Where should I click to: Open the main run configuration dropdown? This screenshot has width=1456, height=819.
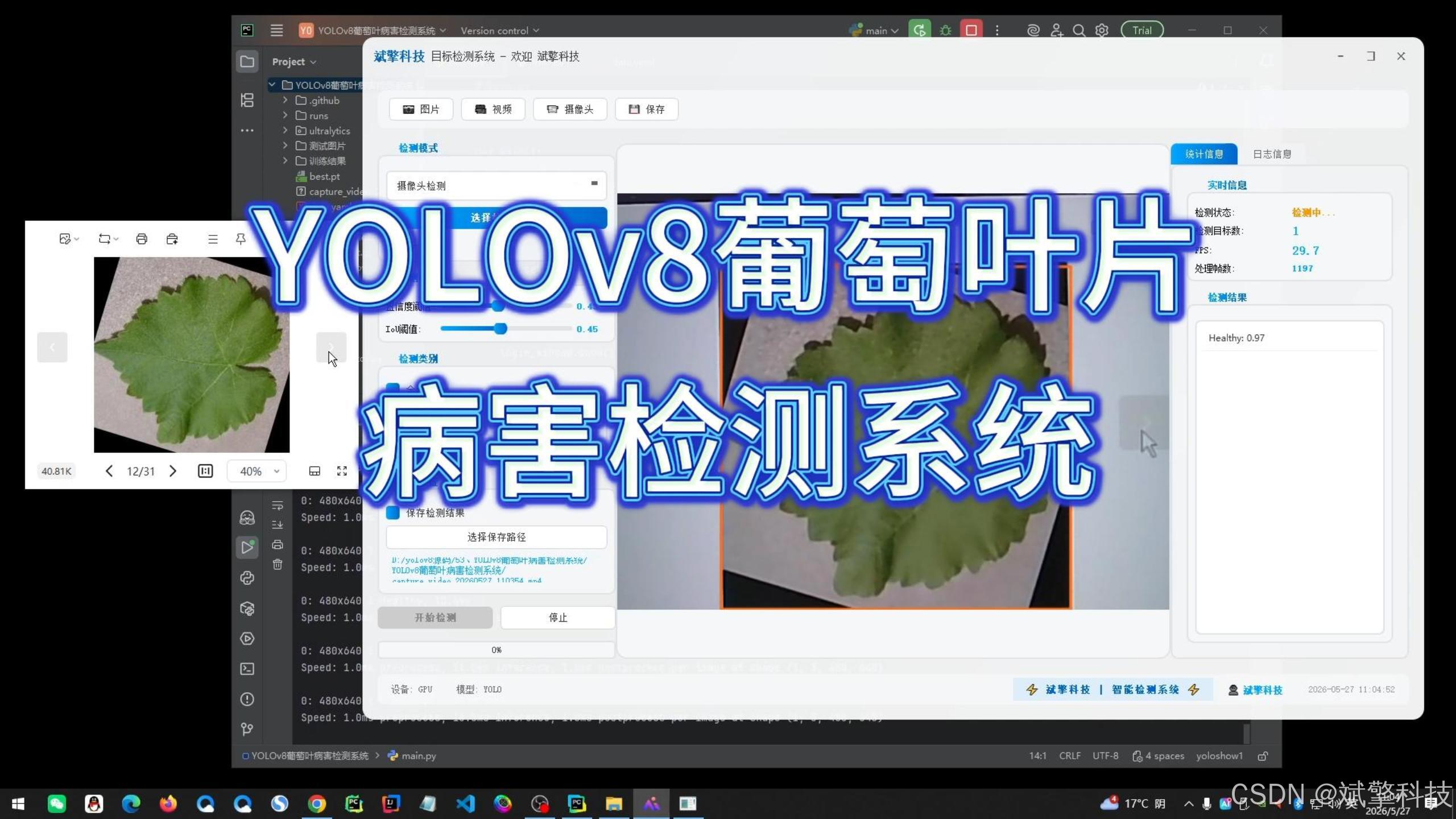point(874,30)
